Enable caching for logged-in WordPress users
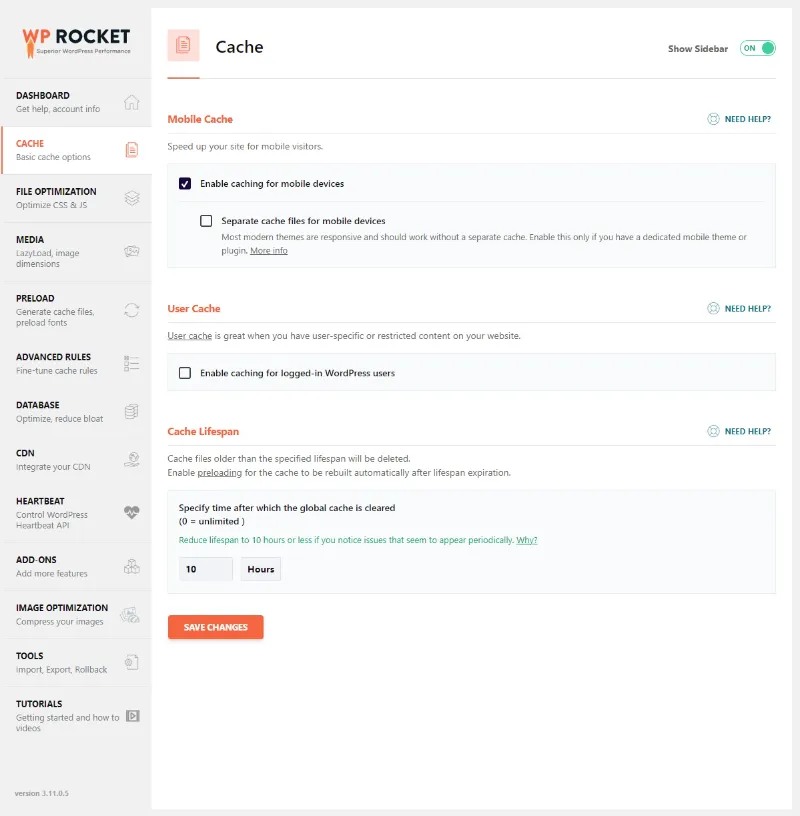The height and width of the screenshot is (816, 800). 184,372
